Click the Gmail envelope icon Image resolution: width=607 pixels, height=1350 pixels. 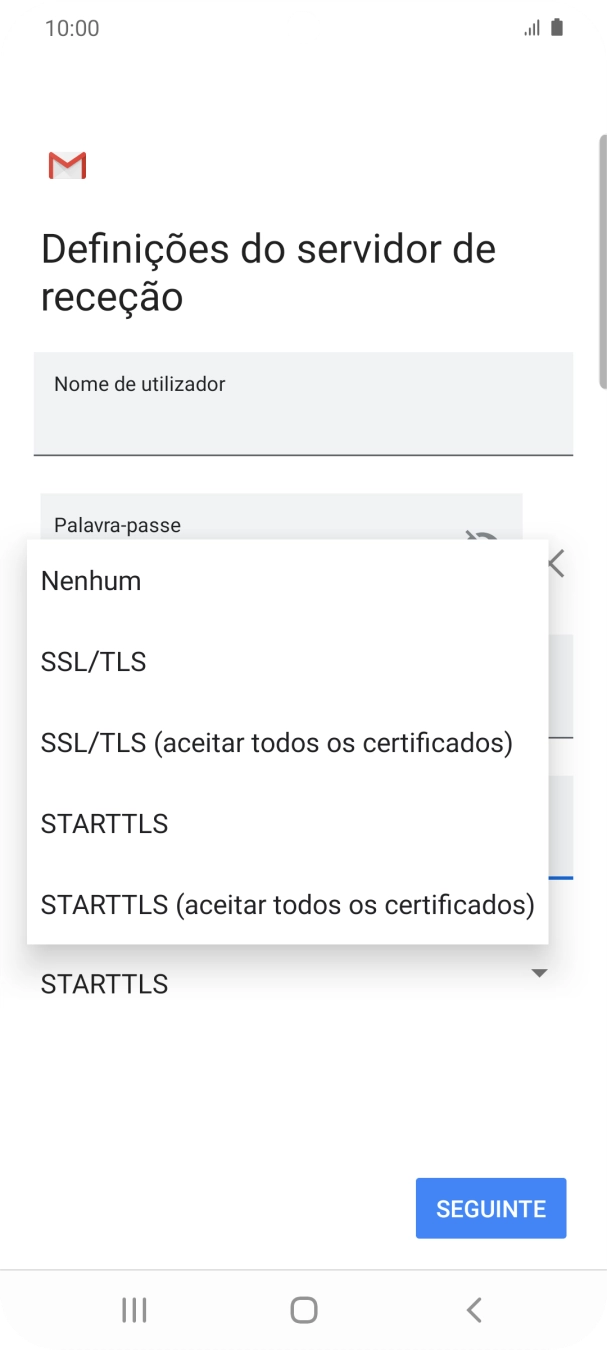point(67,164)
